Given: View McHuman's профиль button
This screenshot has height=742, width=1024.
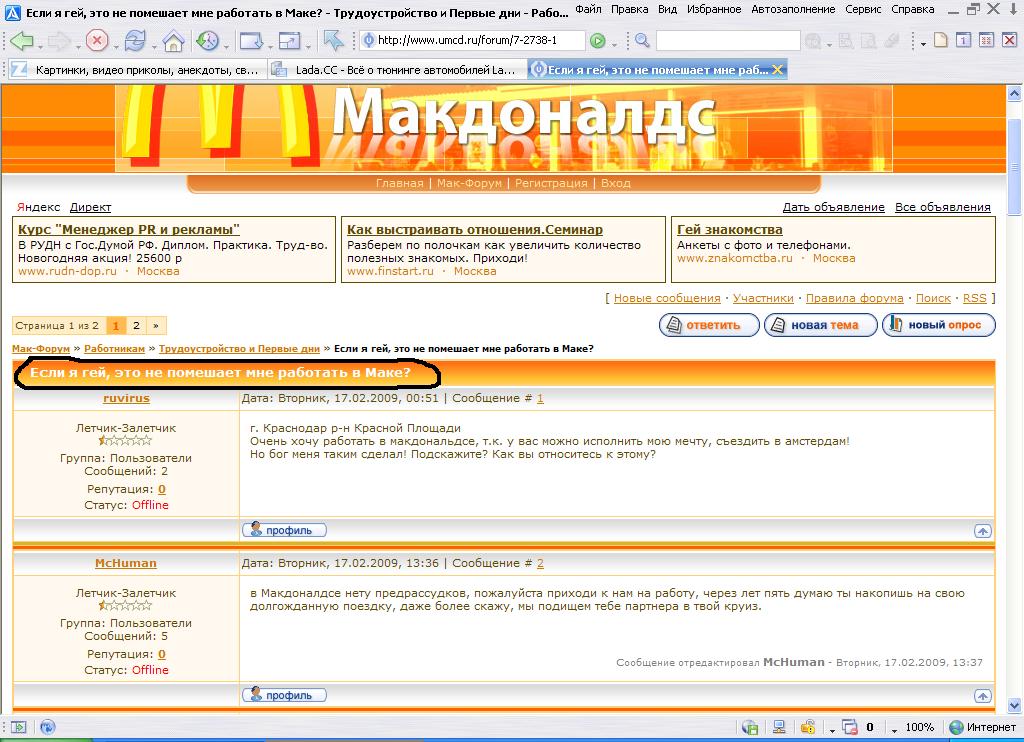Looking at the screenshot, I should [284, 695].
